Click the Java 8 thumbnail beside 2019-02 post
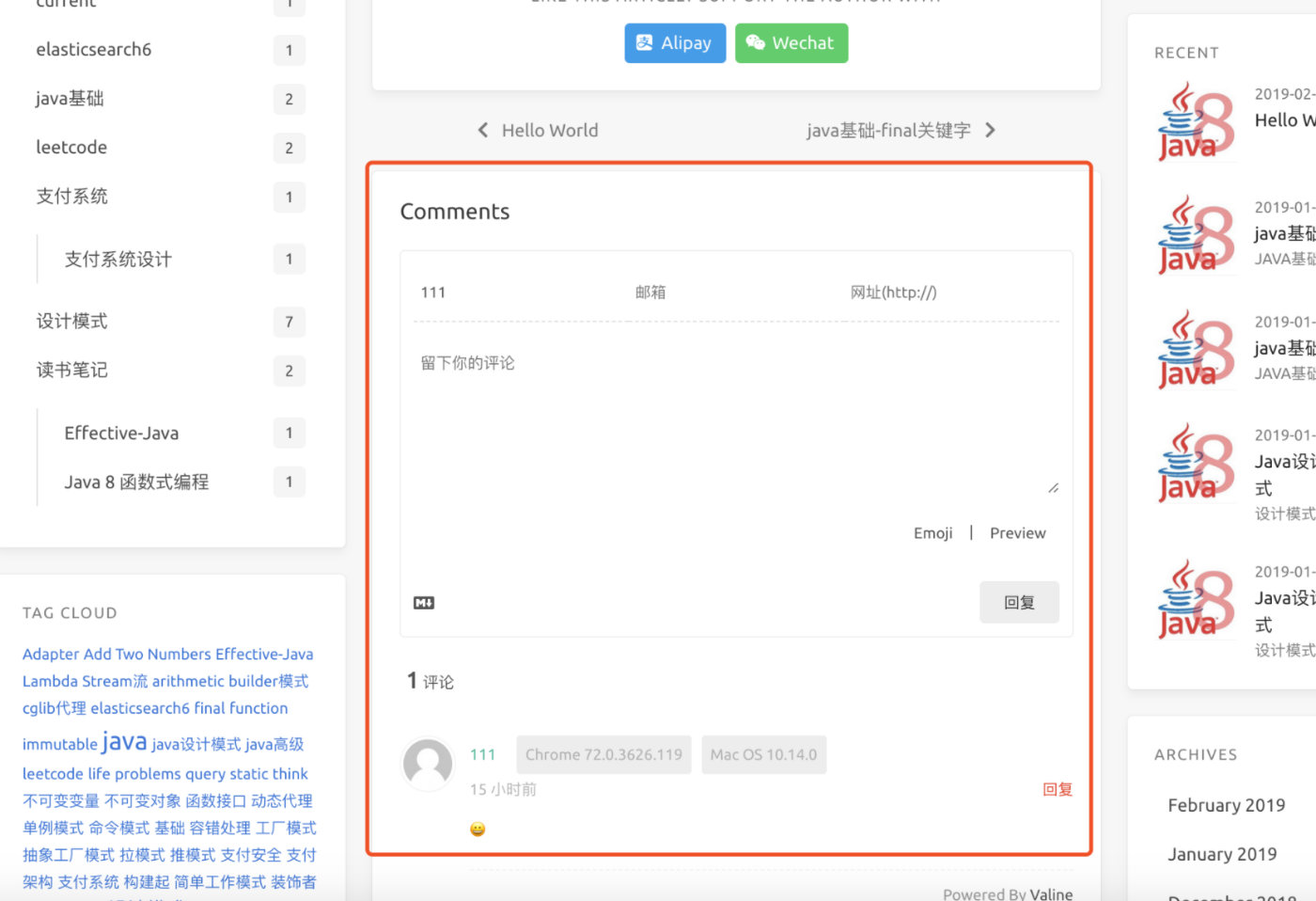 pyautogui.click(x=1196, y=121)
